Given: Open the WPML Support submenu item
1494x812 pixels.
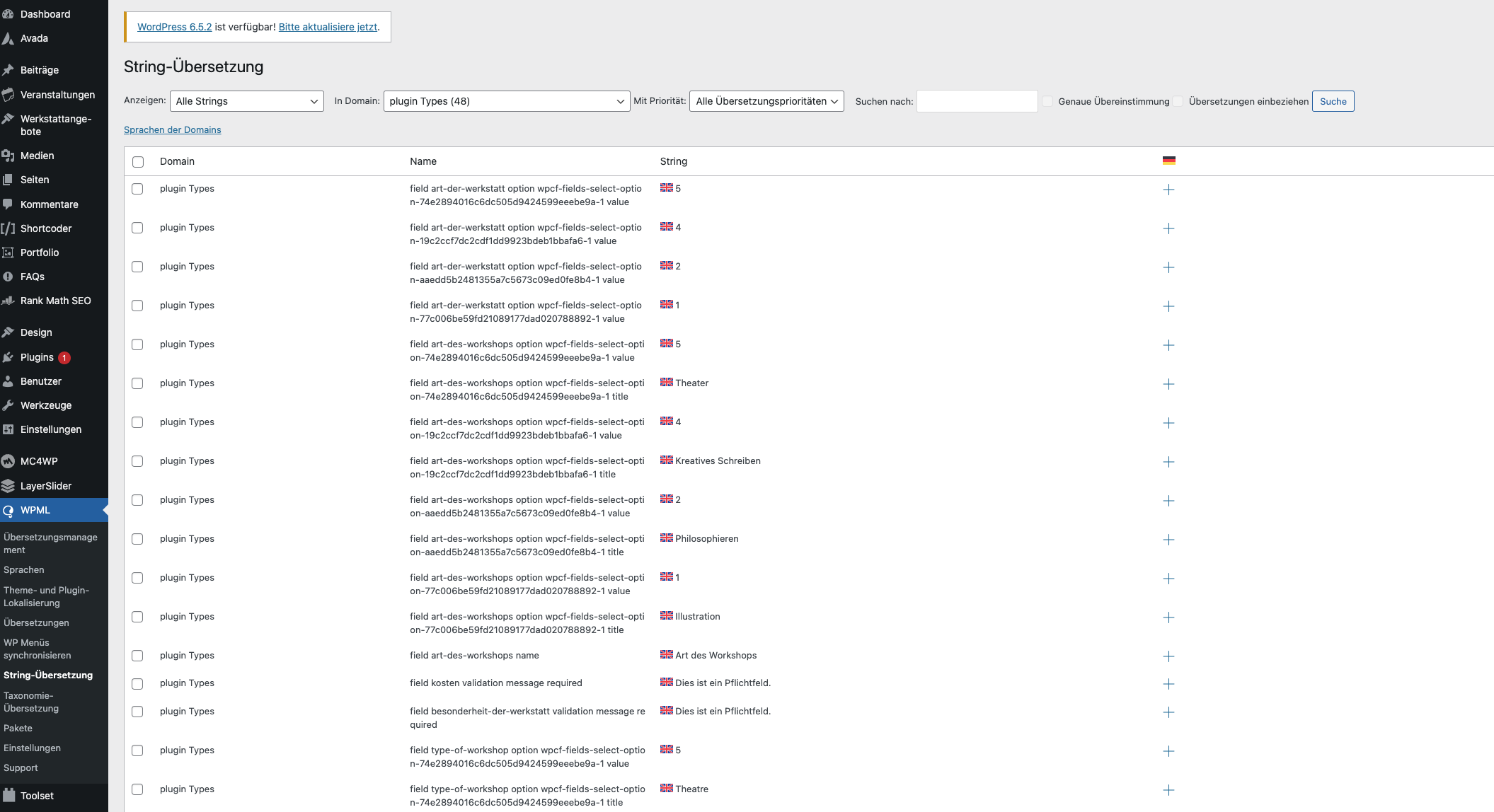Looking at the screenshot, I should pos(21,767).
